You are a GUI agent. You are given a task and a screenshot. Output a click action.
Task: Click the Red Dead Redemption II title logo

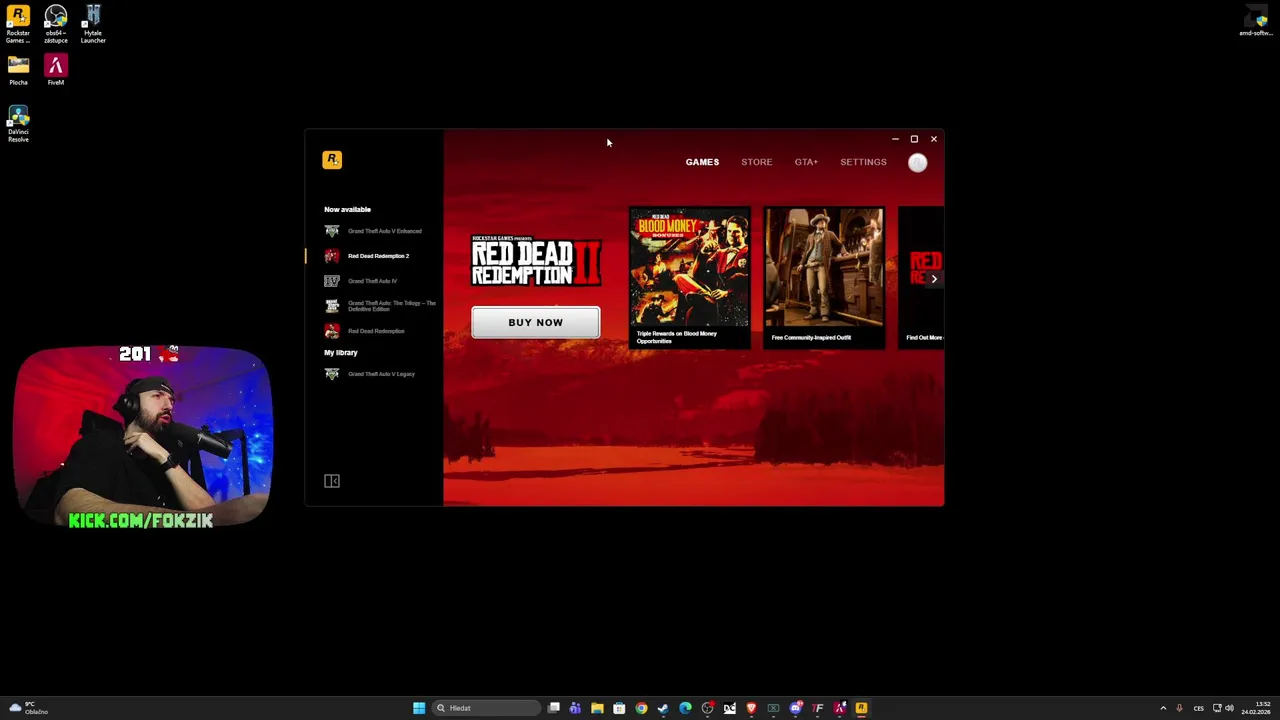pyautogui.click(x=536, y=261)
